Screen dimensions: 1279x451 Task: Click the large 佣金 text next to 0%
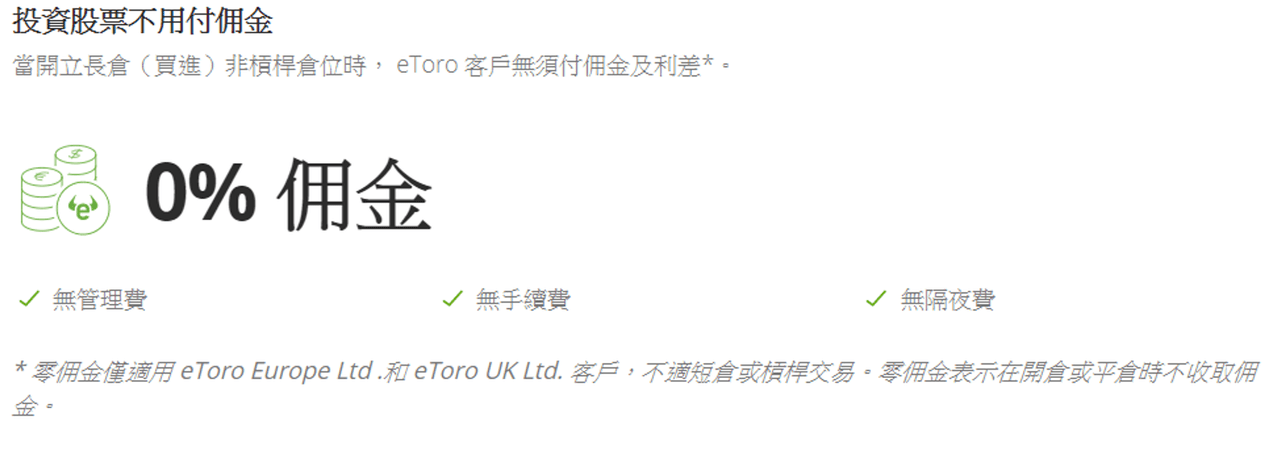pos(354,193)
